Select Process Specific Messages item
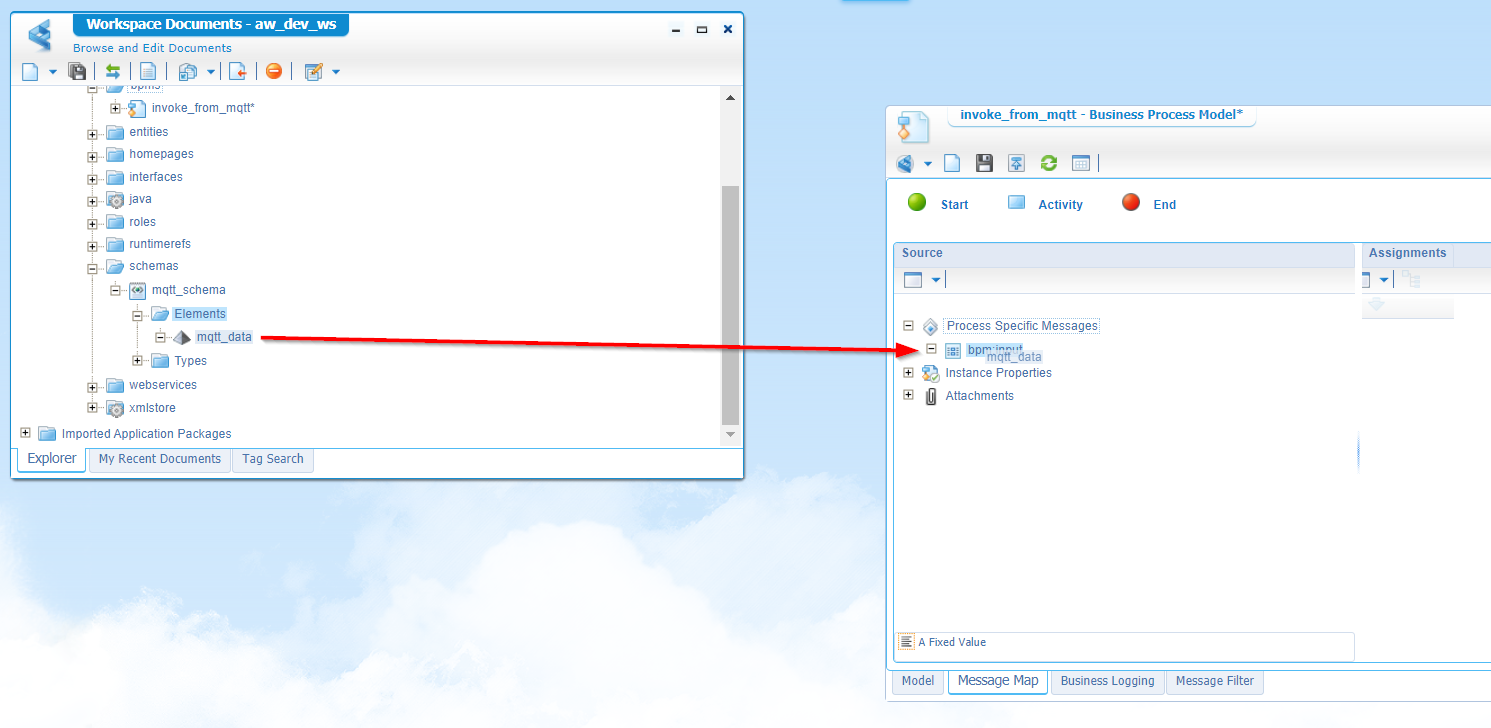This screenshot has width=1491, height=728. click(x=1022, y=326)
